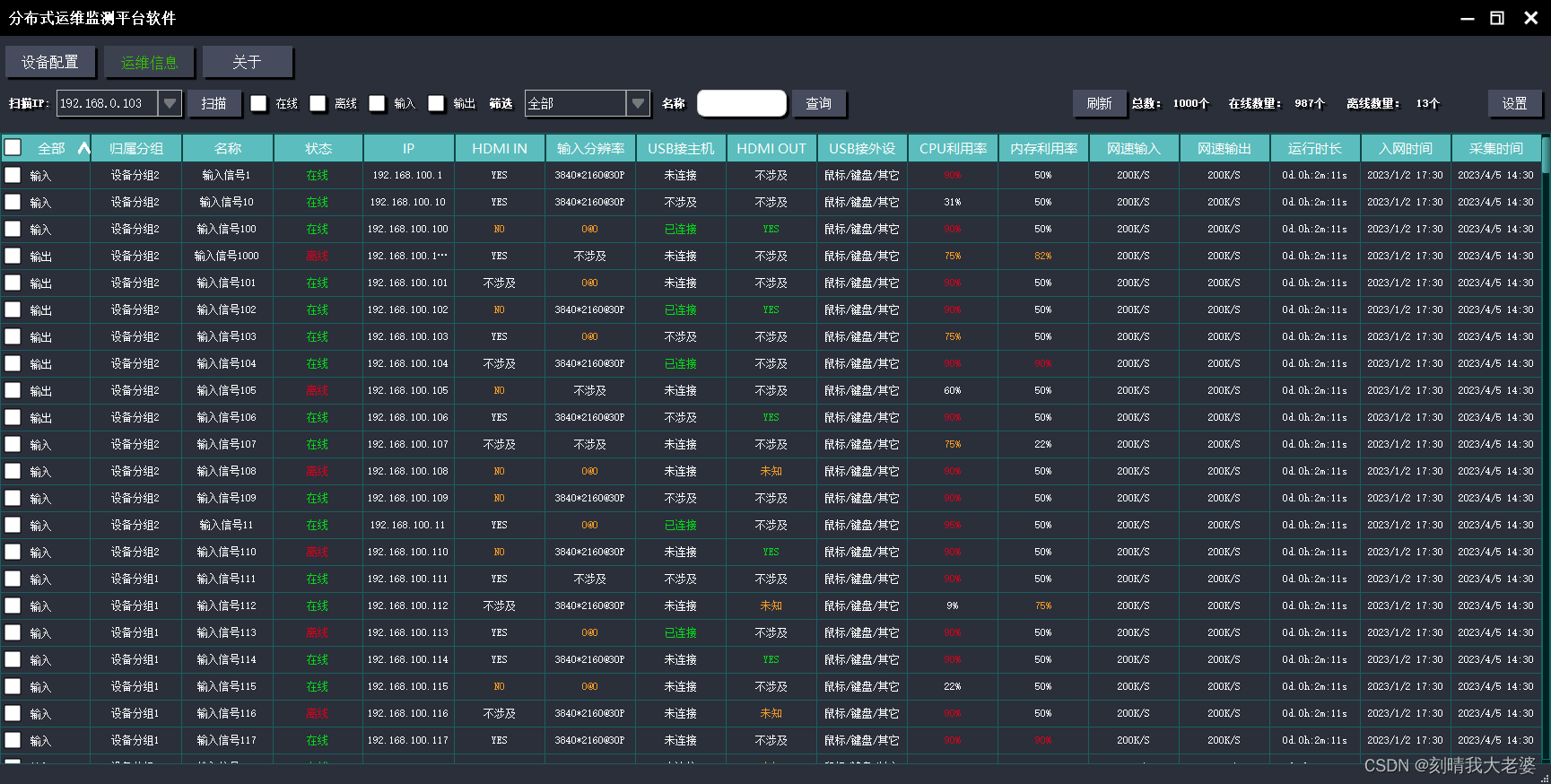Viewport: 1551px width, 784px height.
Task: Click 未知 HDMI OUT cell for 输入信号116
Action: 771,713
